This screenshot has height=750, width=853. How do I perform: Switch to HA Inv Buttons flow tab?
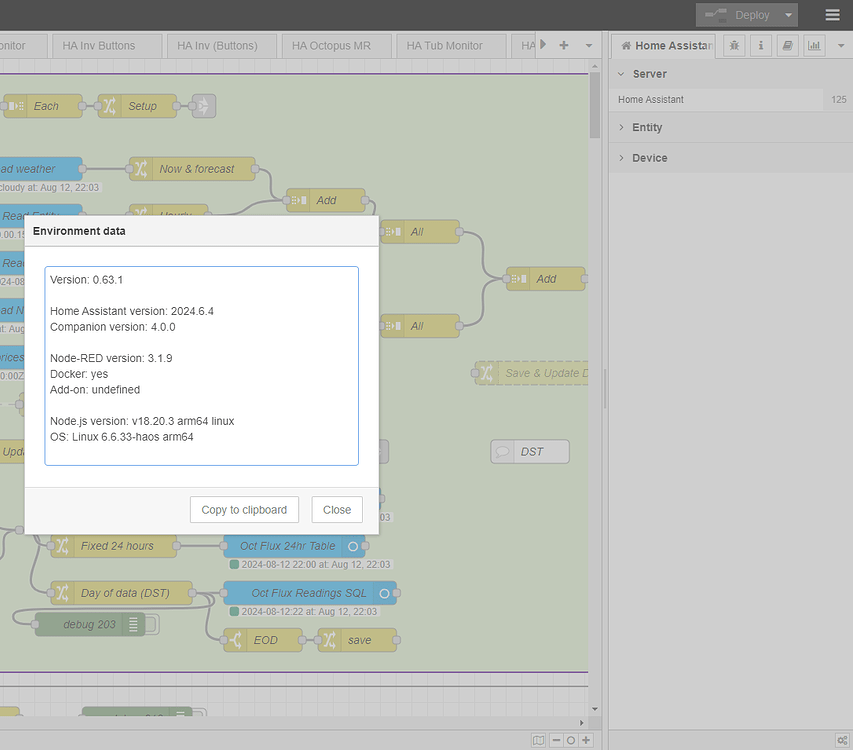point(107,46)
